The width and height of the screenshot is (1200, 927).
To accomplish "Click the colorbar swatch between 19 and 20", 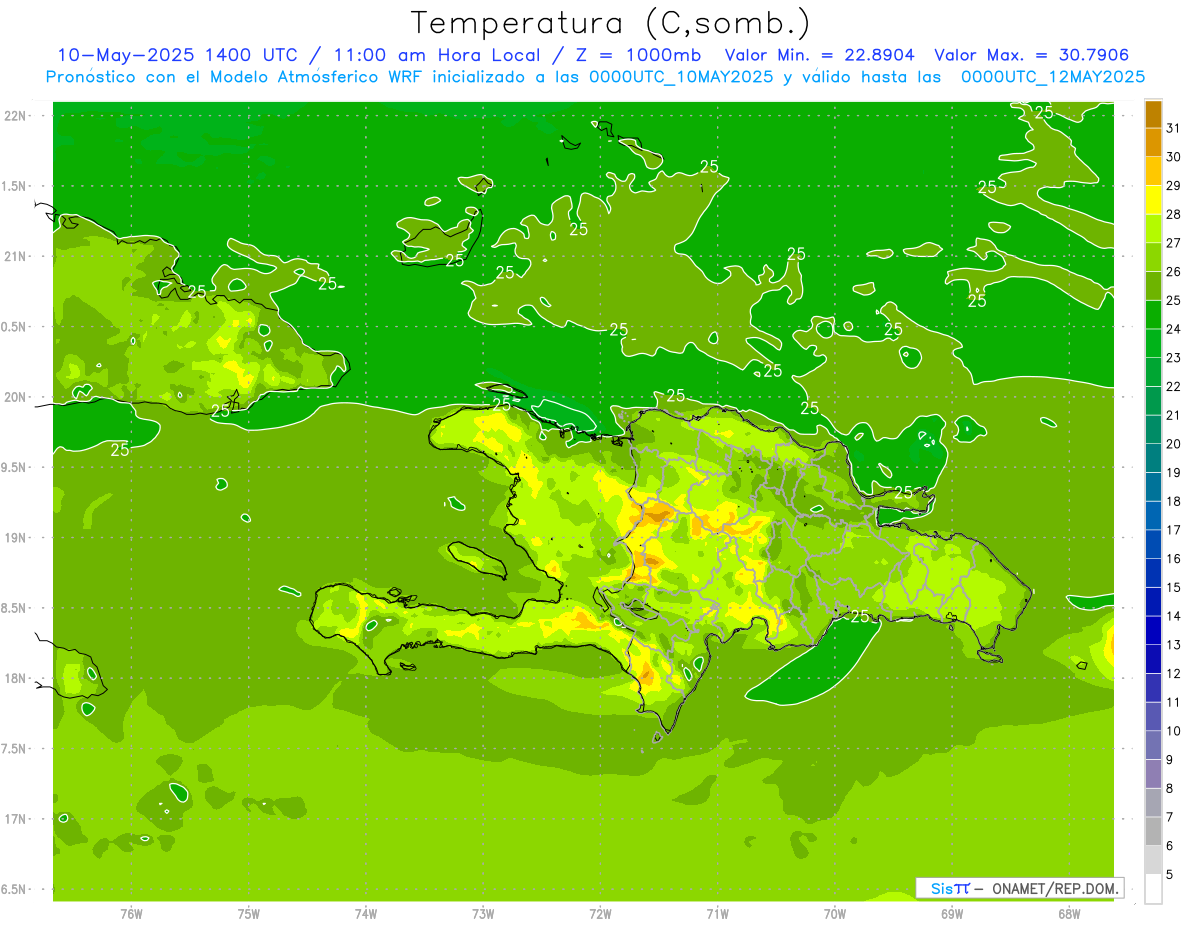I will (x=1153, y=458).
